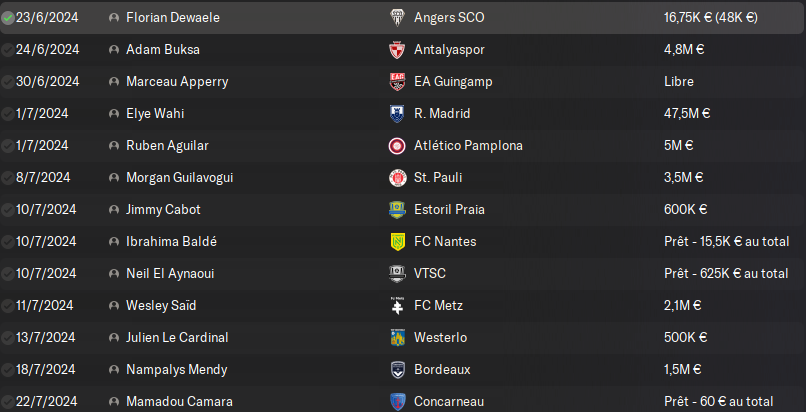Click the FC Nantes yellow badge
Image resolution: width=806 pixels, height=412 pixels.
pos(397,242)
